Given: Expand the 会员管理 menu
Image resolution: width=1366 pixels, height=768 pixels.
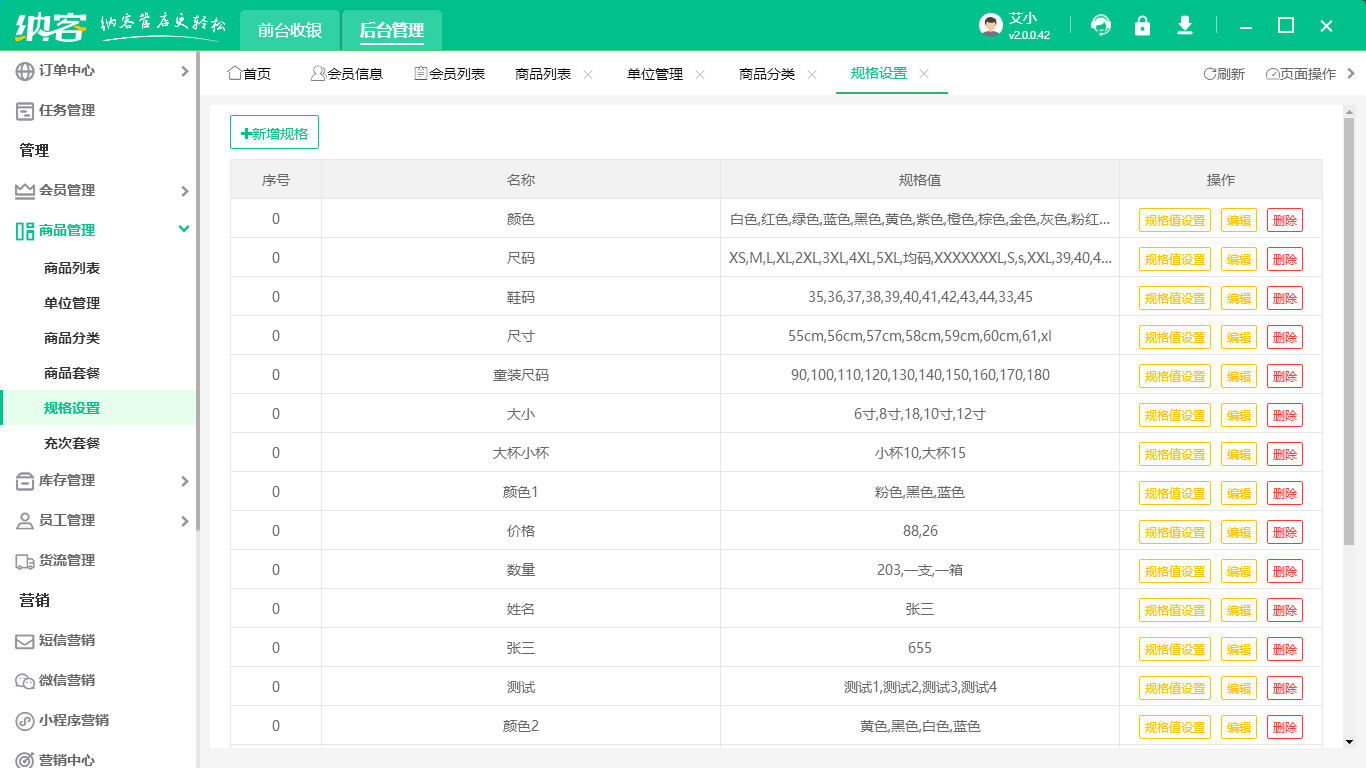Looking at the screenshot, I should click(x=184, y=191).
